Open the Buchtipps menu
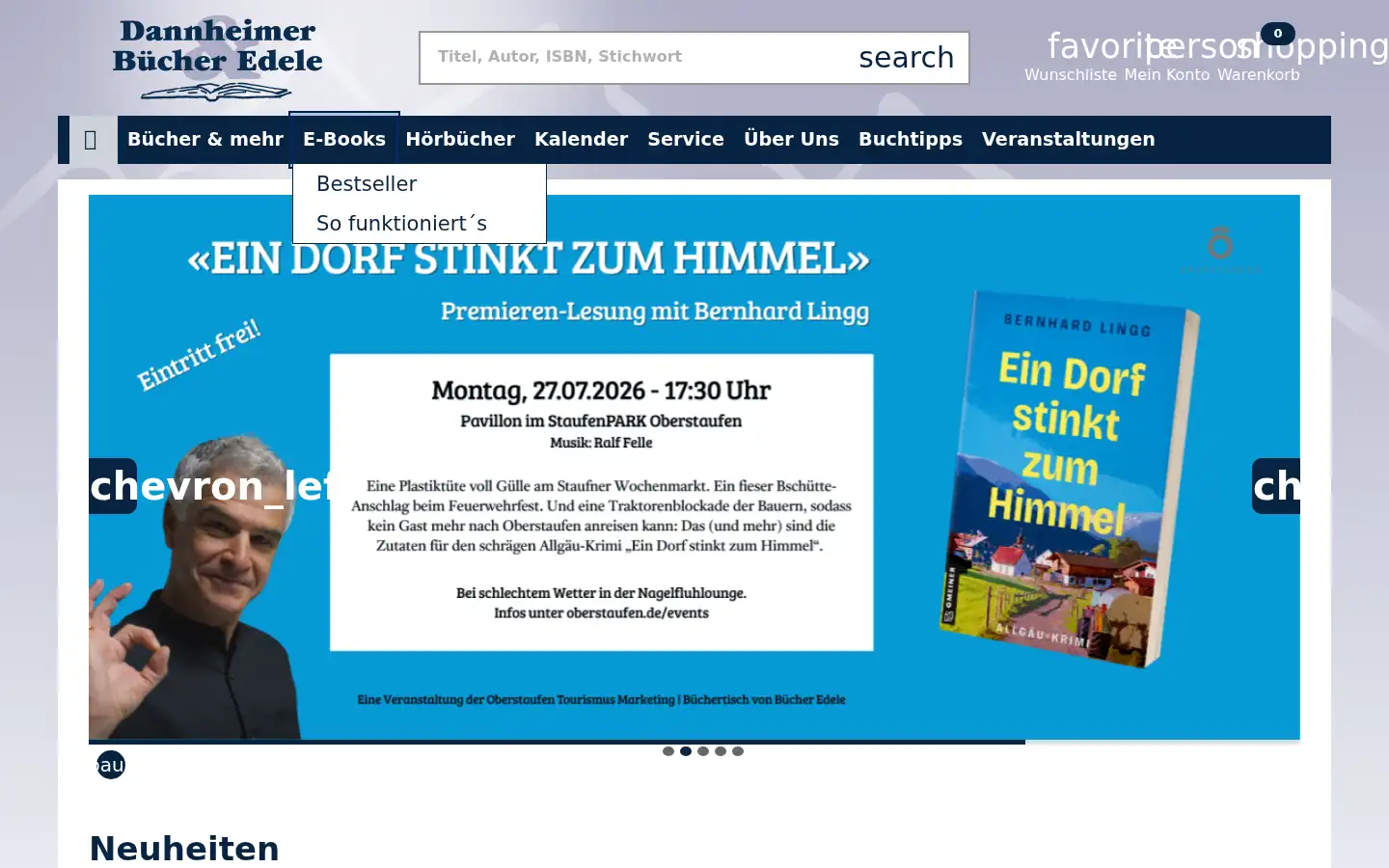Viewport: 1389px width, 868px height. pos(911,140)
